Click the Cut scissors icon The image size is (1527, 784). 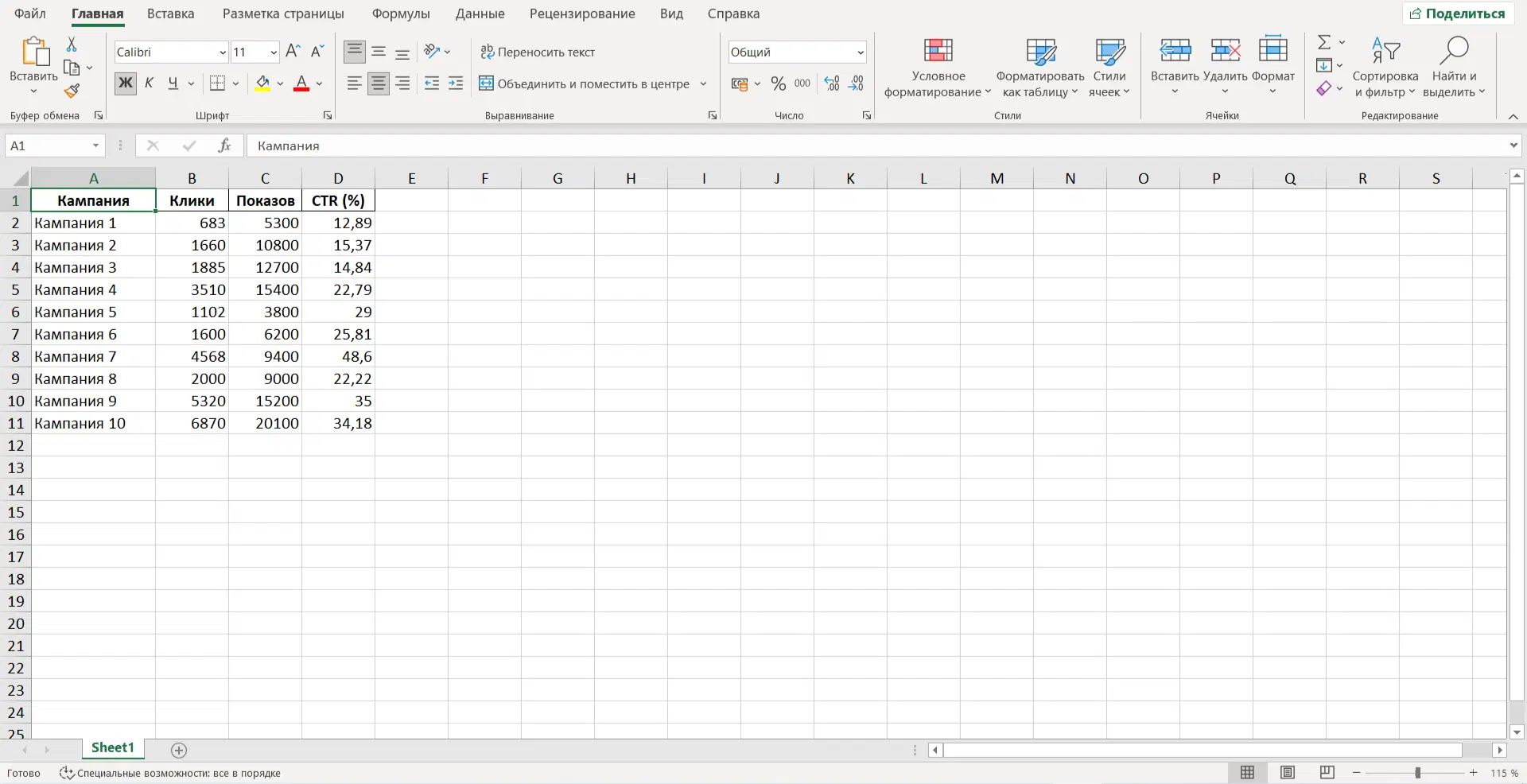coord(72,45)
